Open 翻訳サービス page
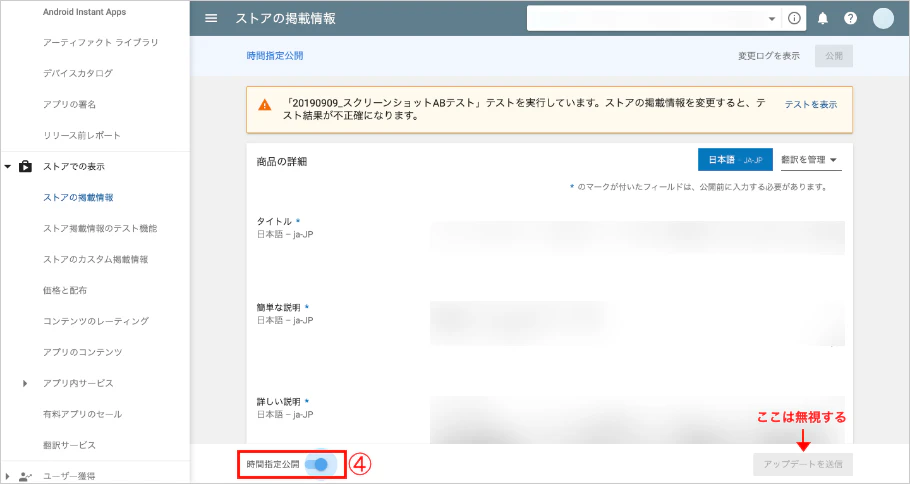 pos(70,445)
